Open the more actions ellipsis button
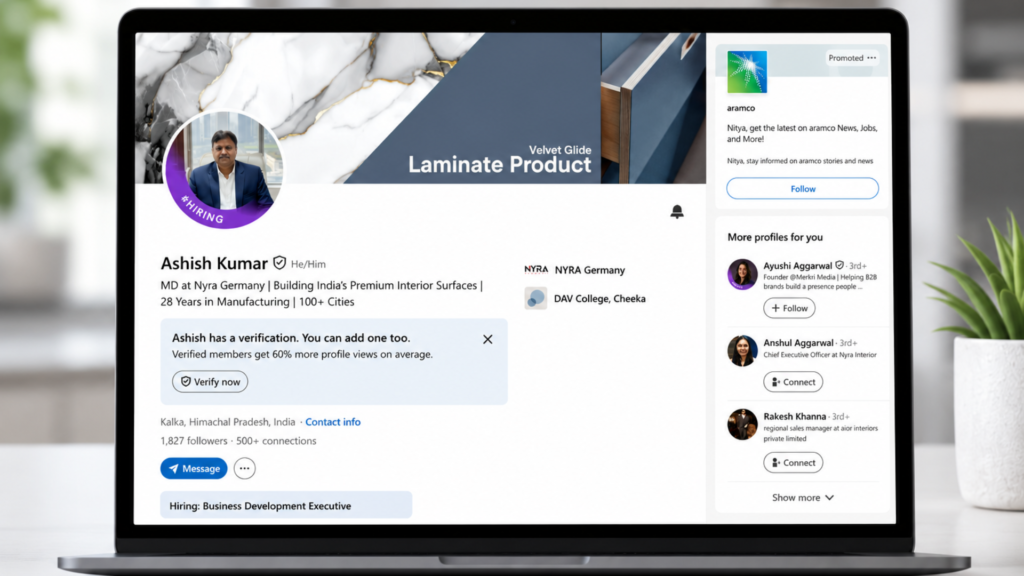This screenshot has width=1024, height=576. click(244, 468)
